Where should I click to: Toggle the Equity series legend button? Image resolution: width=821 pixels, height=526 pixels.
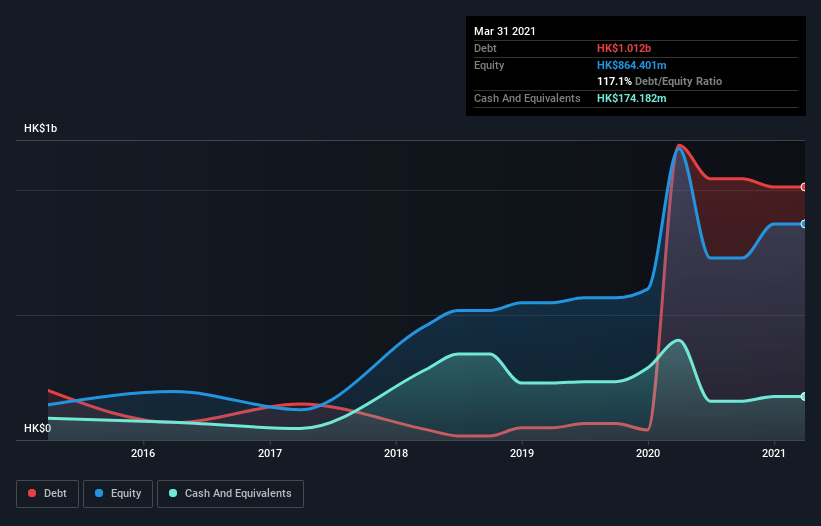(118, 494)
